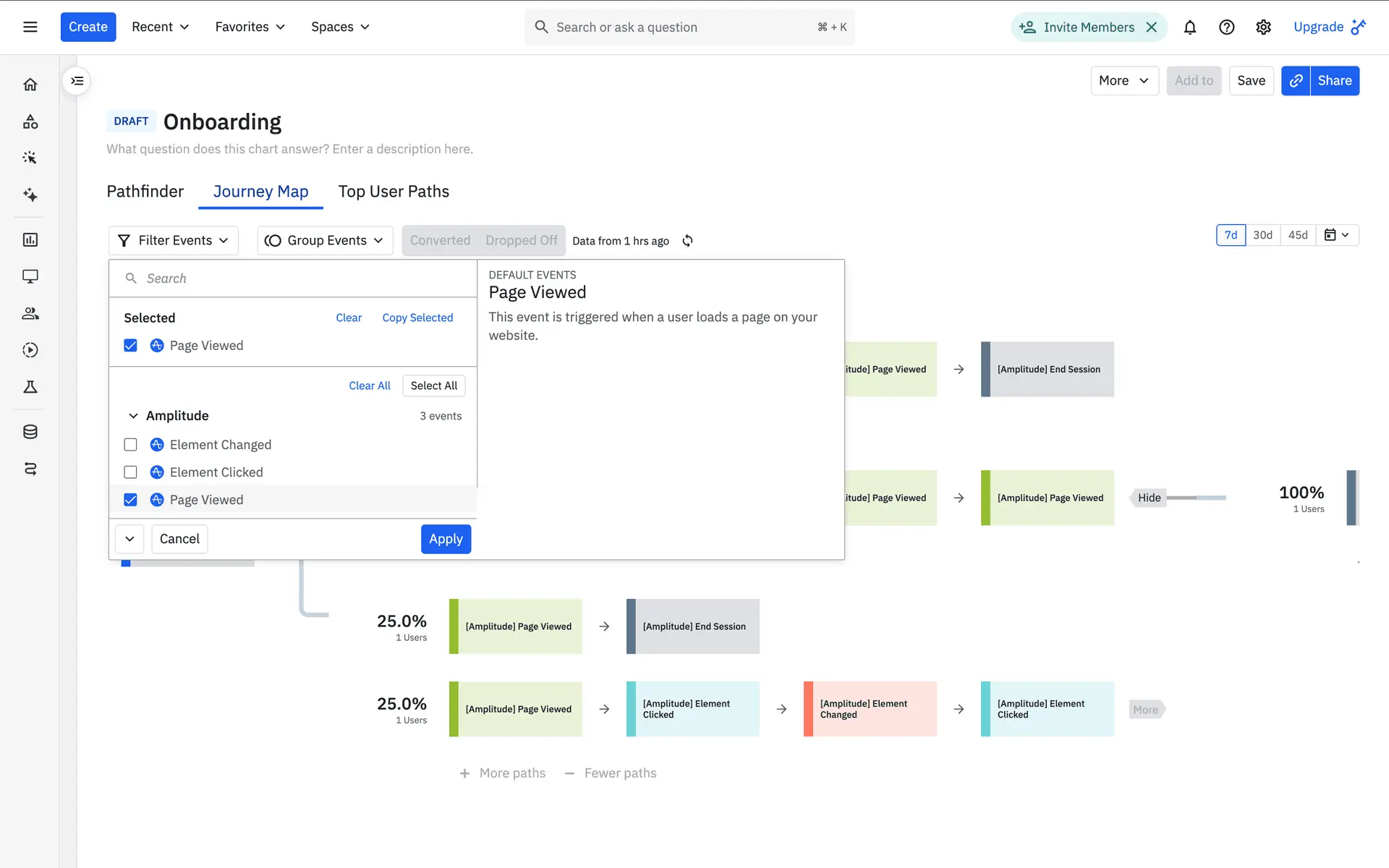This screenshot has height=868, width=1389.
Task: Click the copy link icon beside Share
Action: pyautogui.click(x=1296, y=81)
